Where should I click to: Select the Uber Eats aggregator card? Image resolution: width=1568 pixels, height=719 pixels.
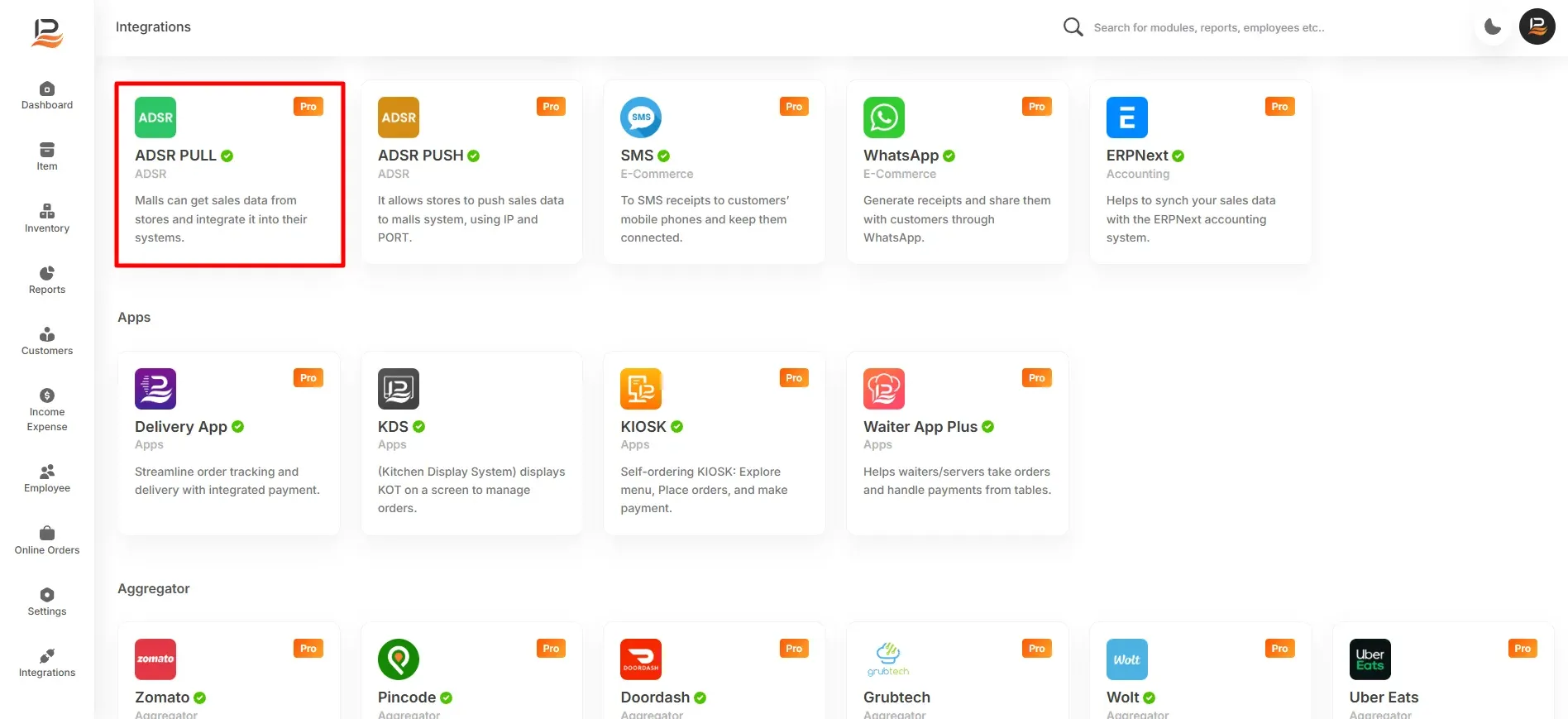coord(1443,671)
